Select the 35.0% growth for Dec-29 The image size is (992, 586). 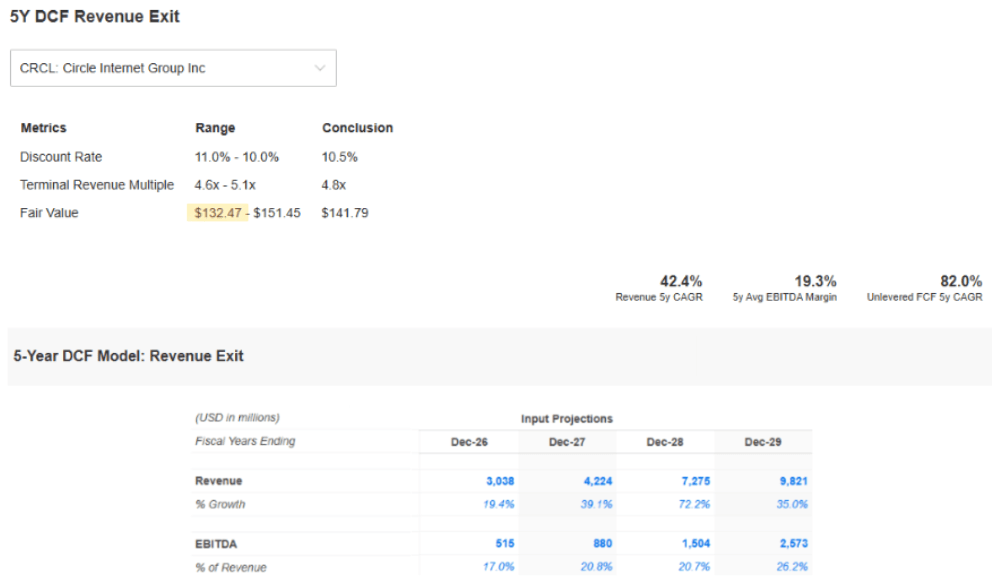coord(792,504)
